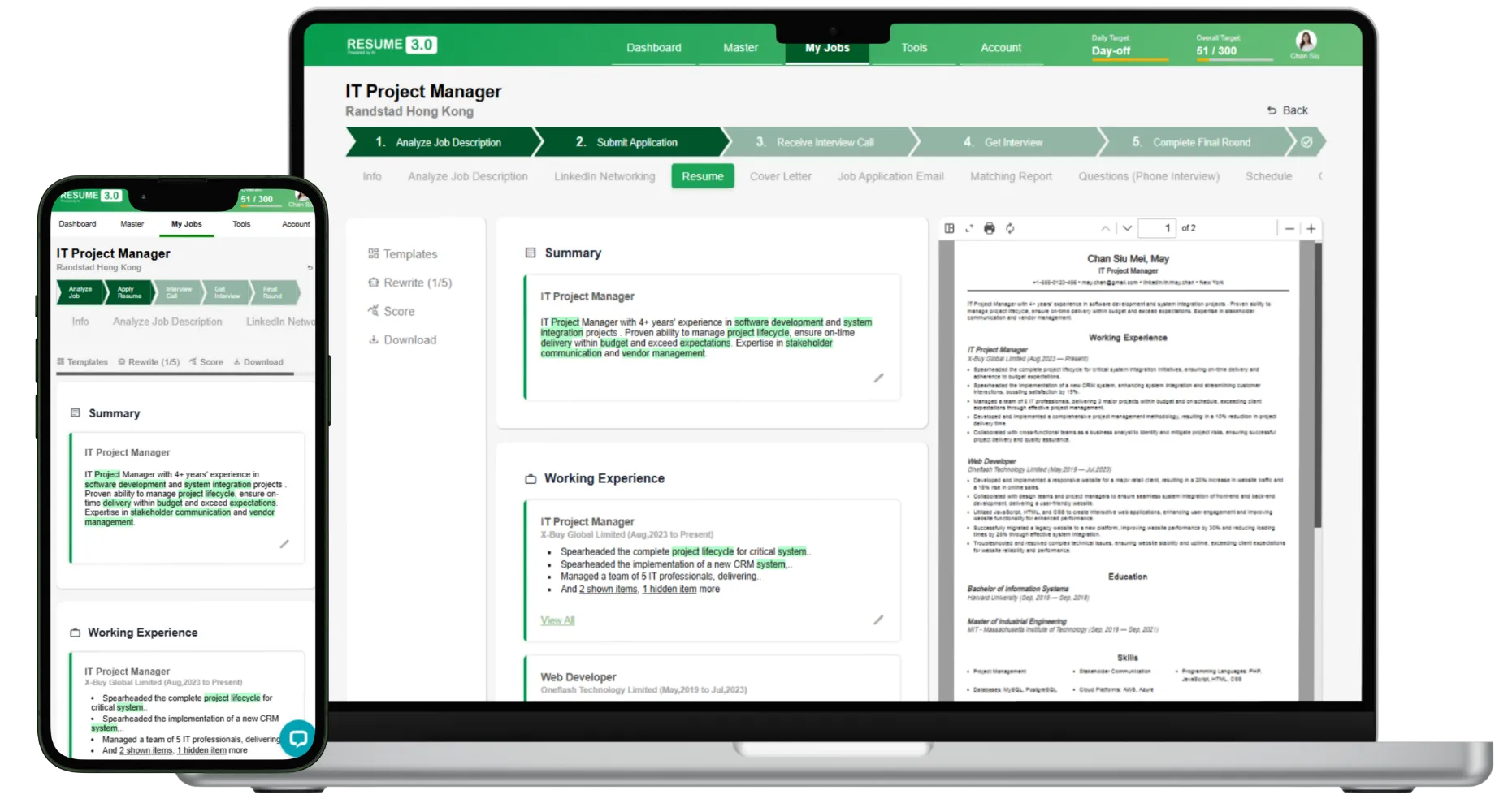Open the chat bubble icon on the phone
The image size is (1495, 812).
click(x=298, y=738)
